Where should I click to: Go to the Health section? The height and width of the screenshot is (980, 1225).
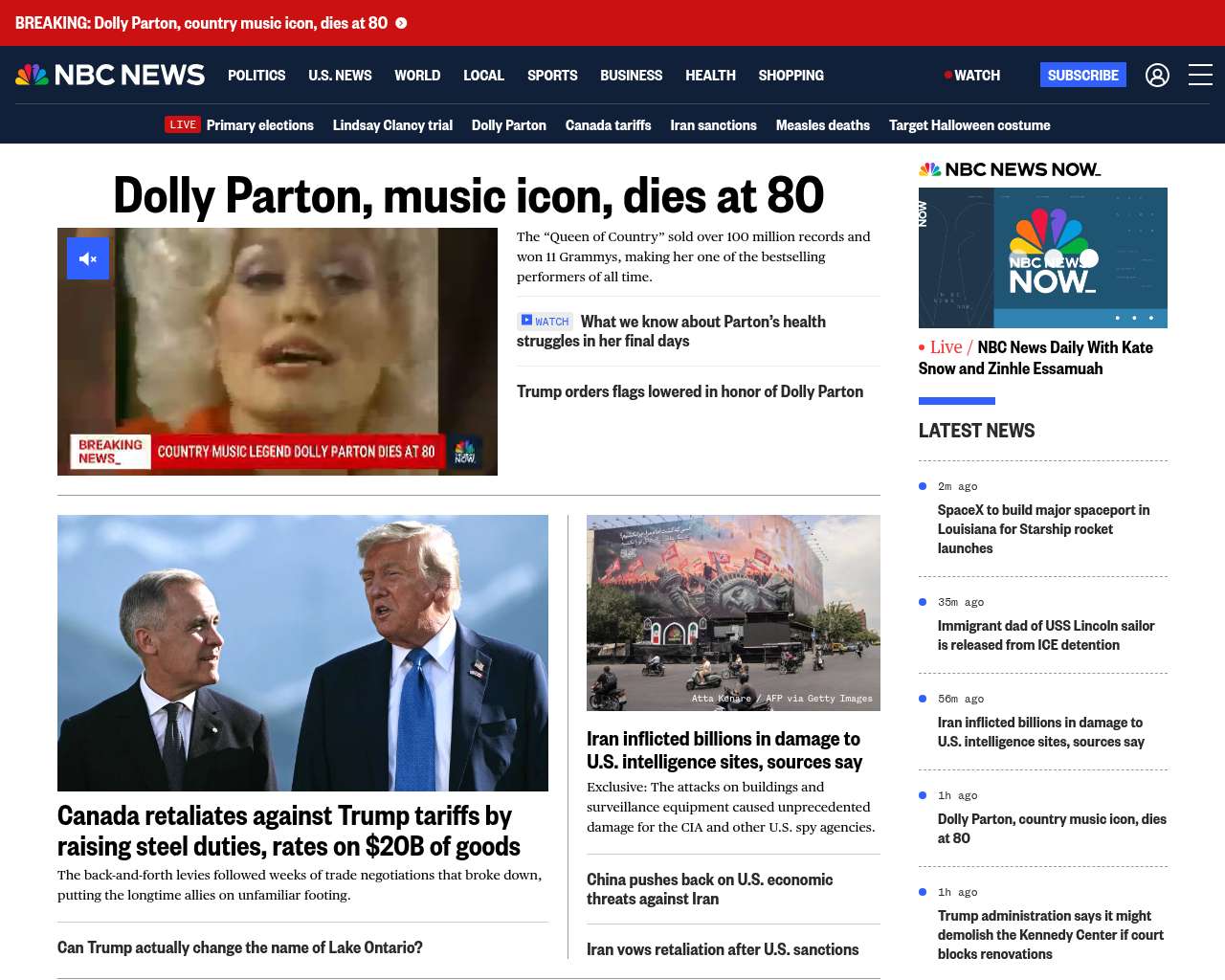click(710, 75)
